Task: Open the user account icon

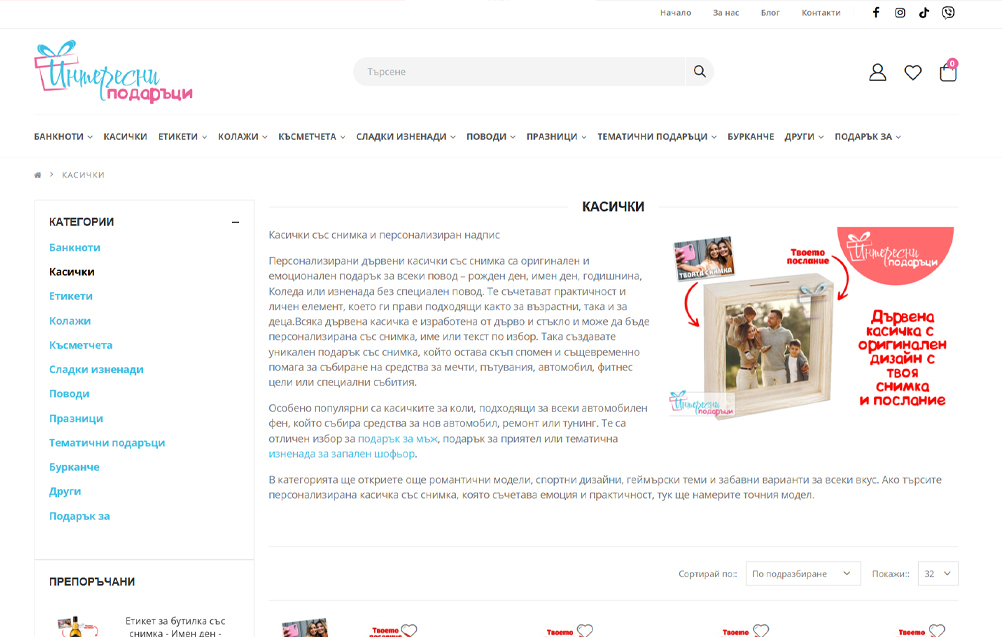Action: coord(877,72)
